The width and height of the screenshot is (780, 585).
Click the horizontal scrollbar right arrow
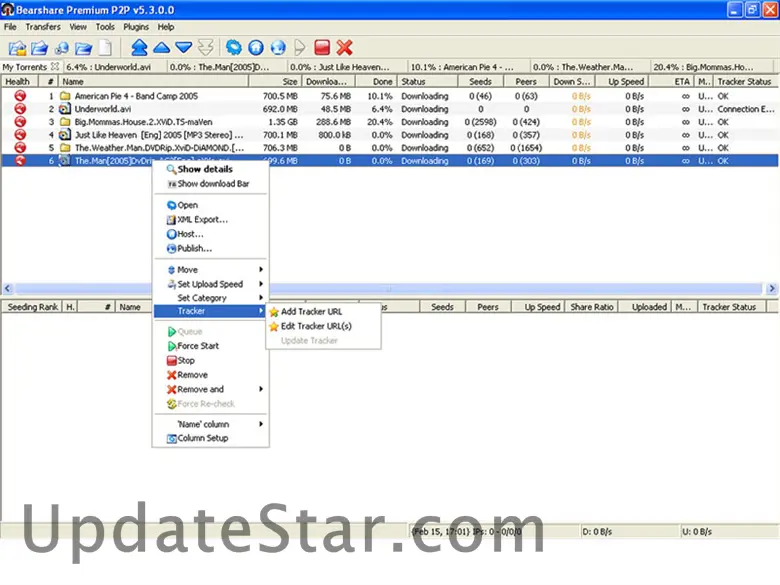(772, 288)
